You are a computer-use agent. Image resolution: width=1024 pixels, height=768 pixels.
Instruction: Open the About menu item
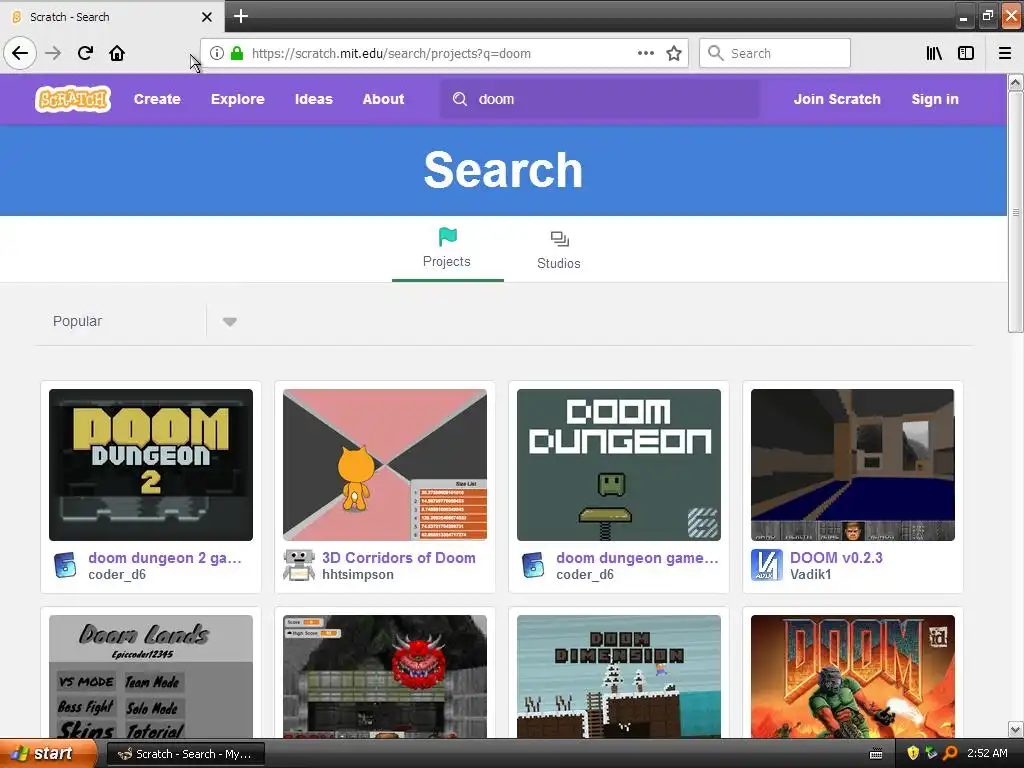[383, 99]
